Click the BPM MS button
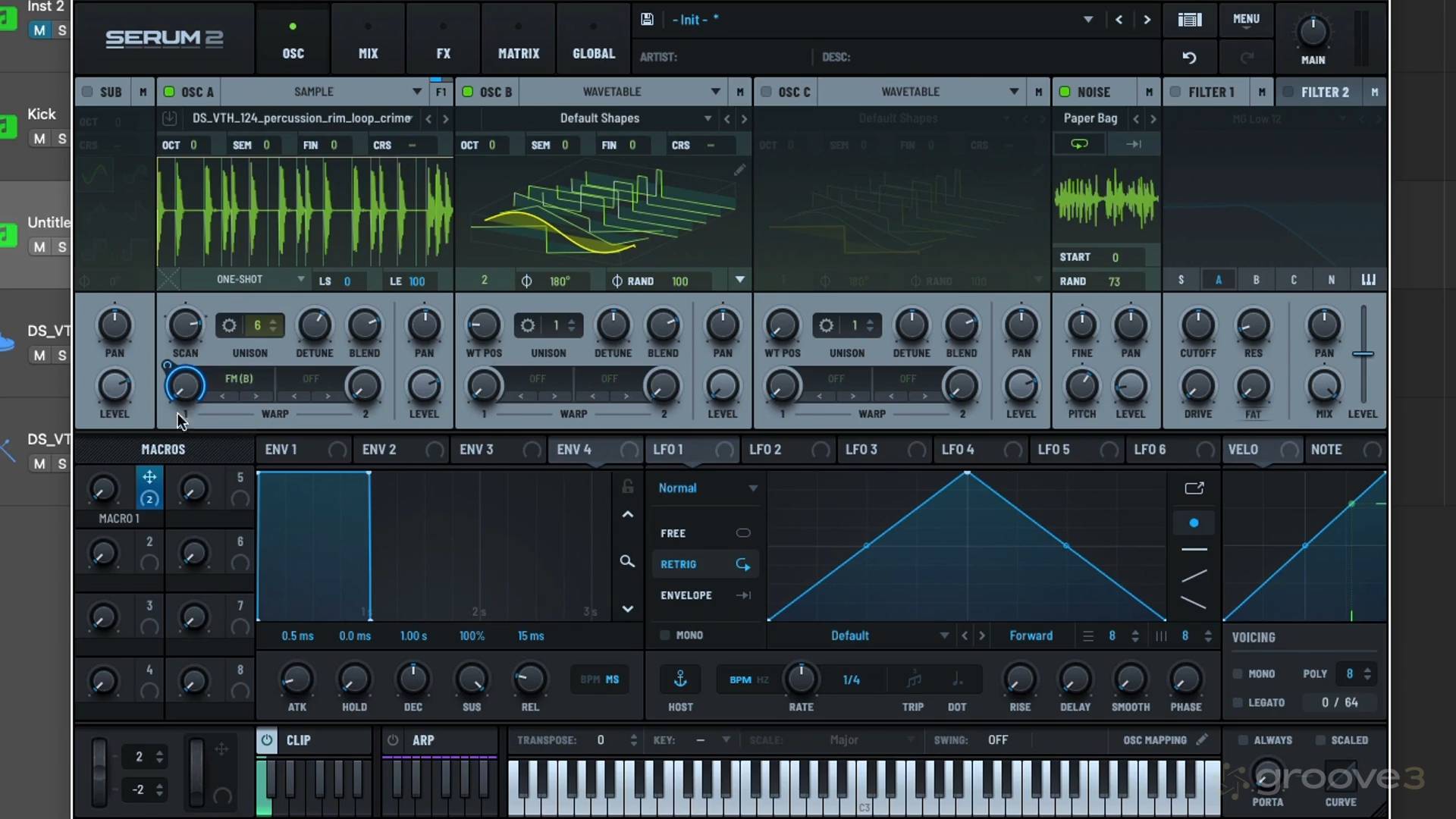The width and height of the screenshot is (1456, 819). coord(598,679)
